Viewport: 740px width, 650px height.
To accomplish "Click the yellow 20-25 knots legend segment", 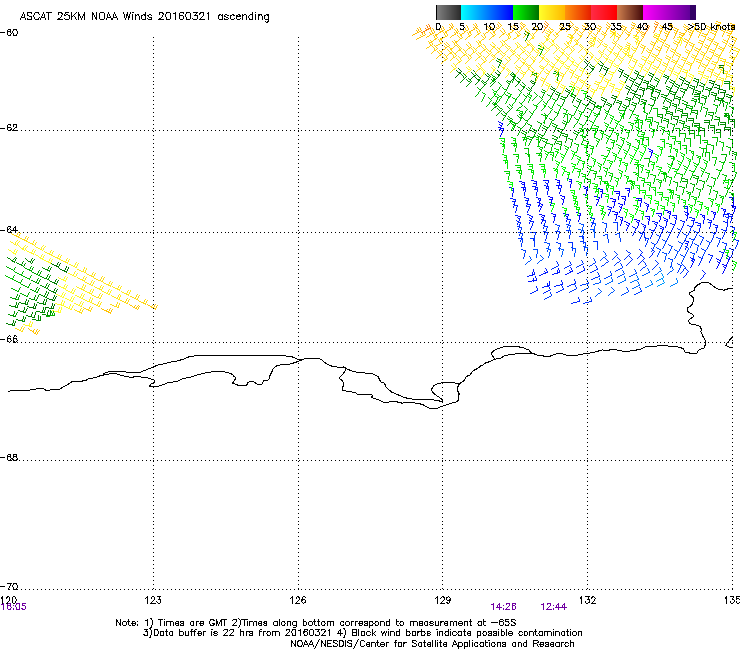I will 552,12.
